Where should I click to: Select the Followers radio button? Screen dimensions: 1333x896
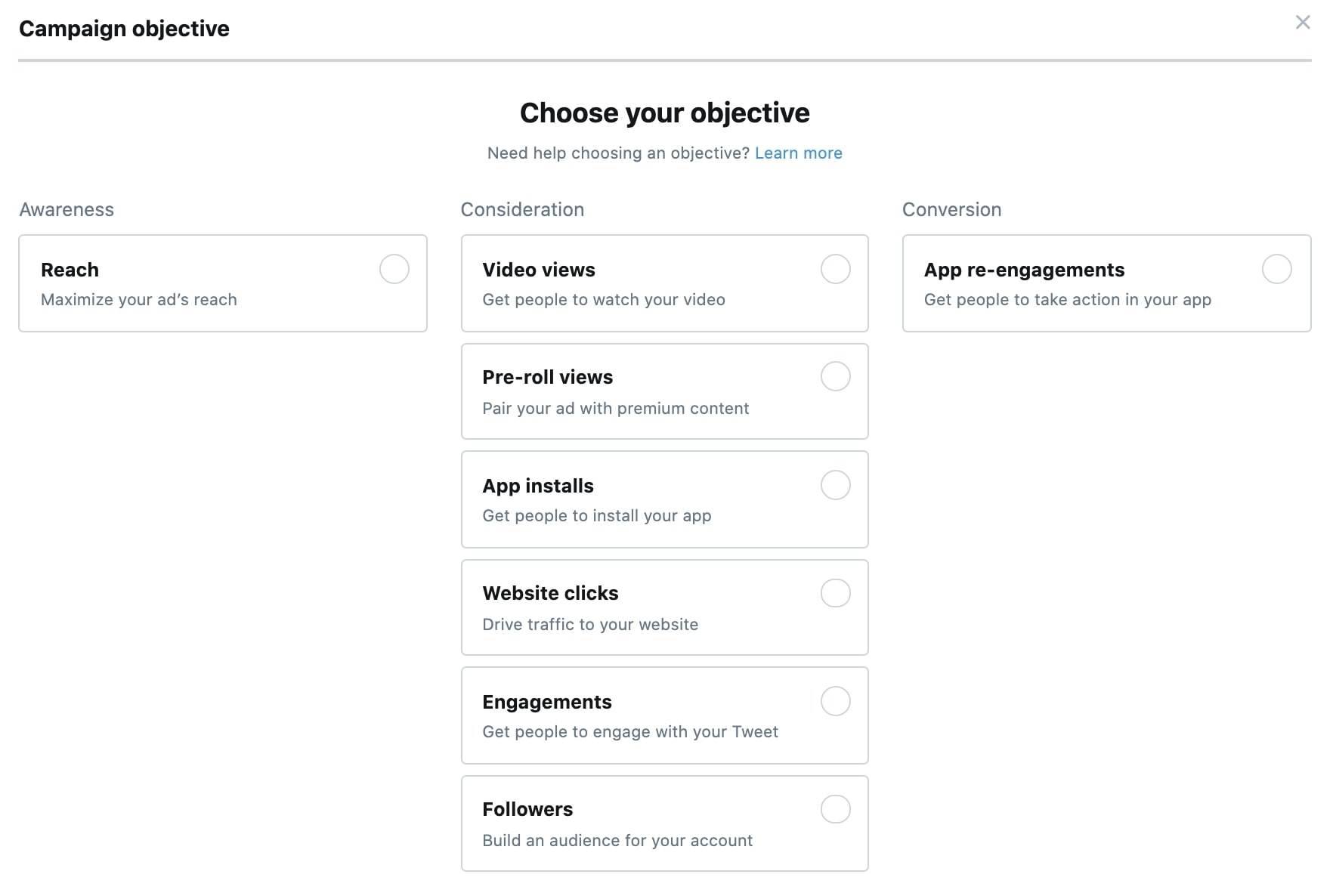pos(835,809)
